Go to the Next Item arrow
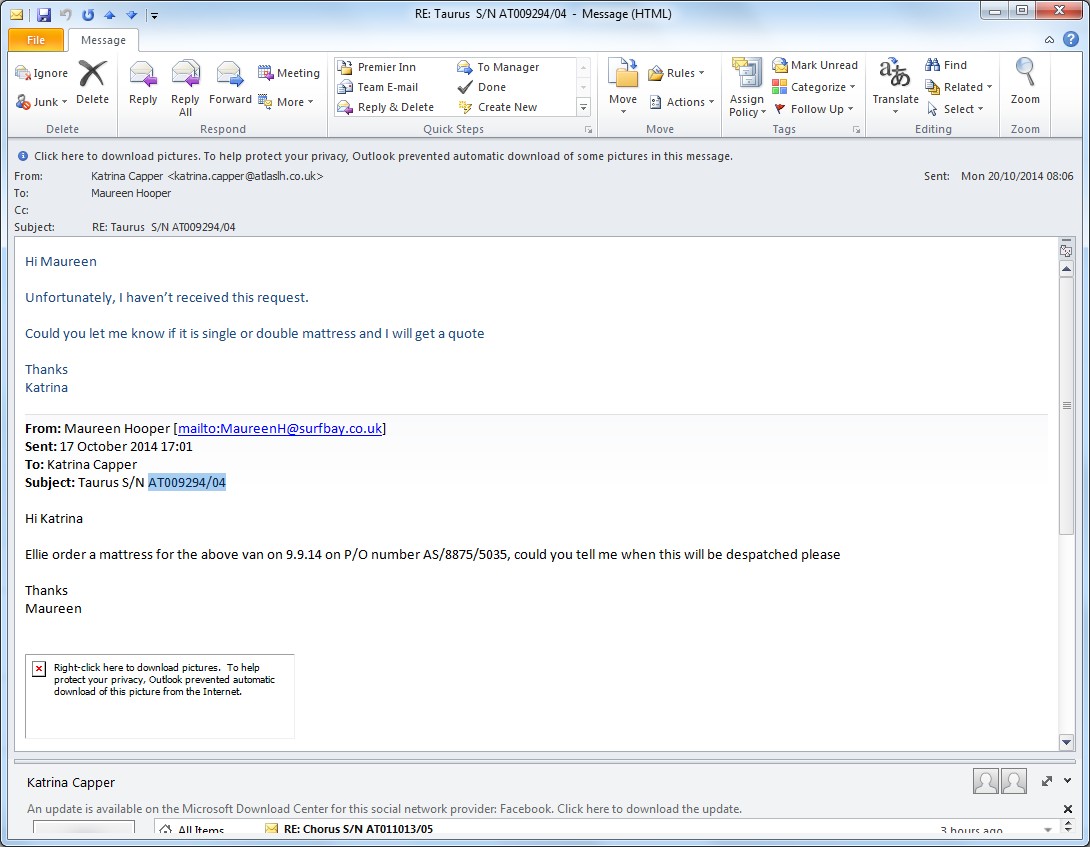The image size is (1090, 847). click(131, 14)
